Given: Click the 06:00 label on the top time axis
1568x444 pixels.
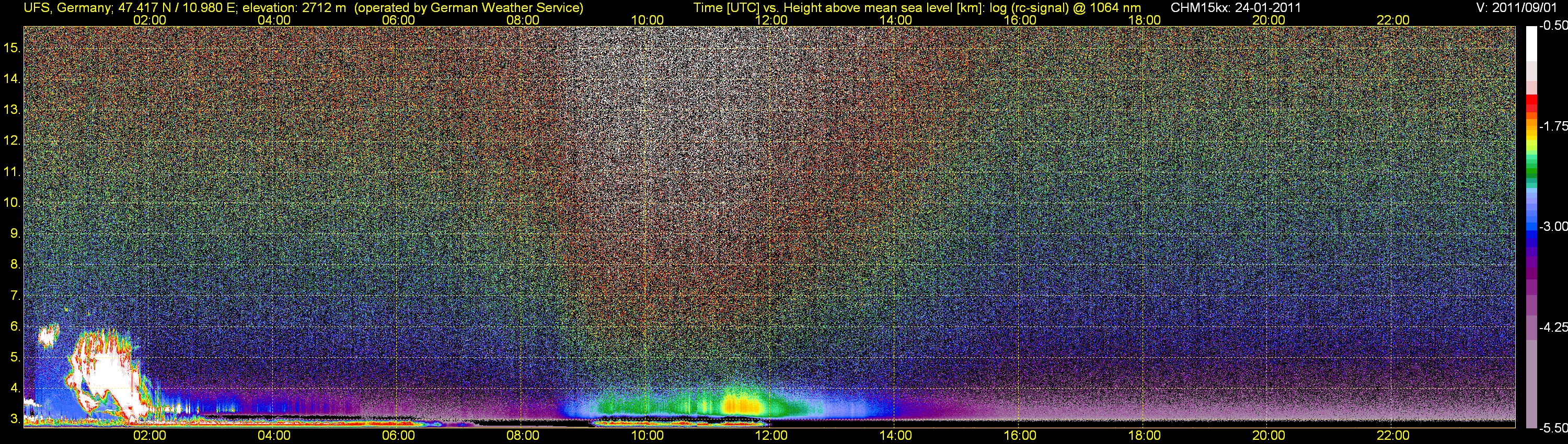Looking at the screenshot, I should click(398, 20).
